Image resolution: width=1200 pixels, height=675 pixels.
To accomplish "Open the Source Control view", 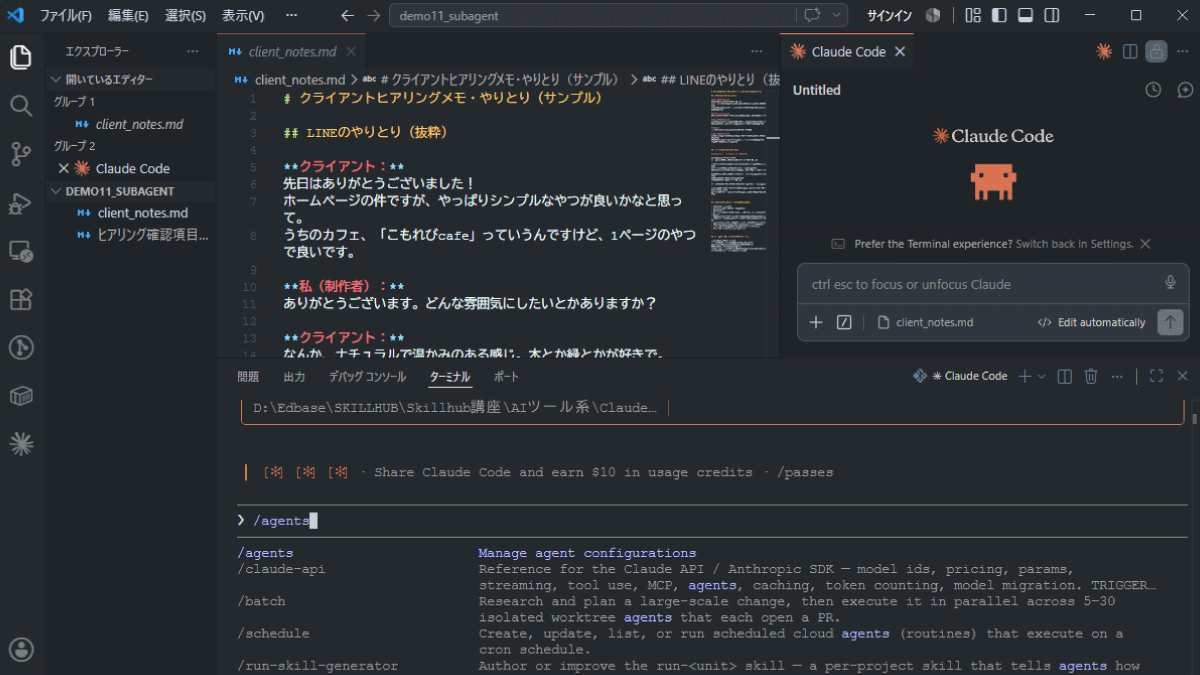I will tap(21, 153).
